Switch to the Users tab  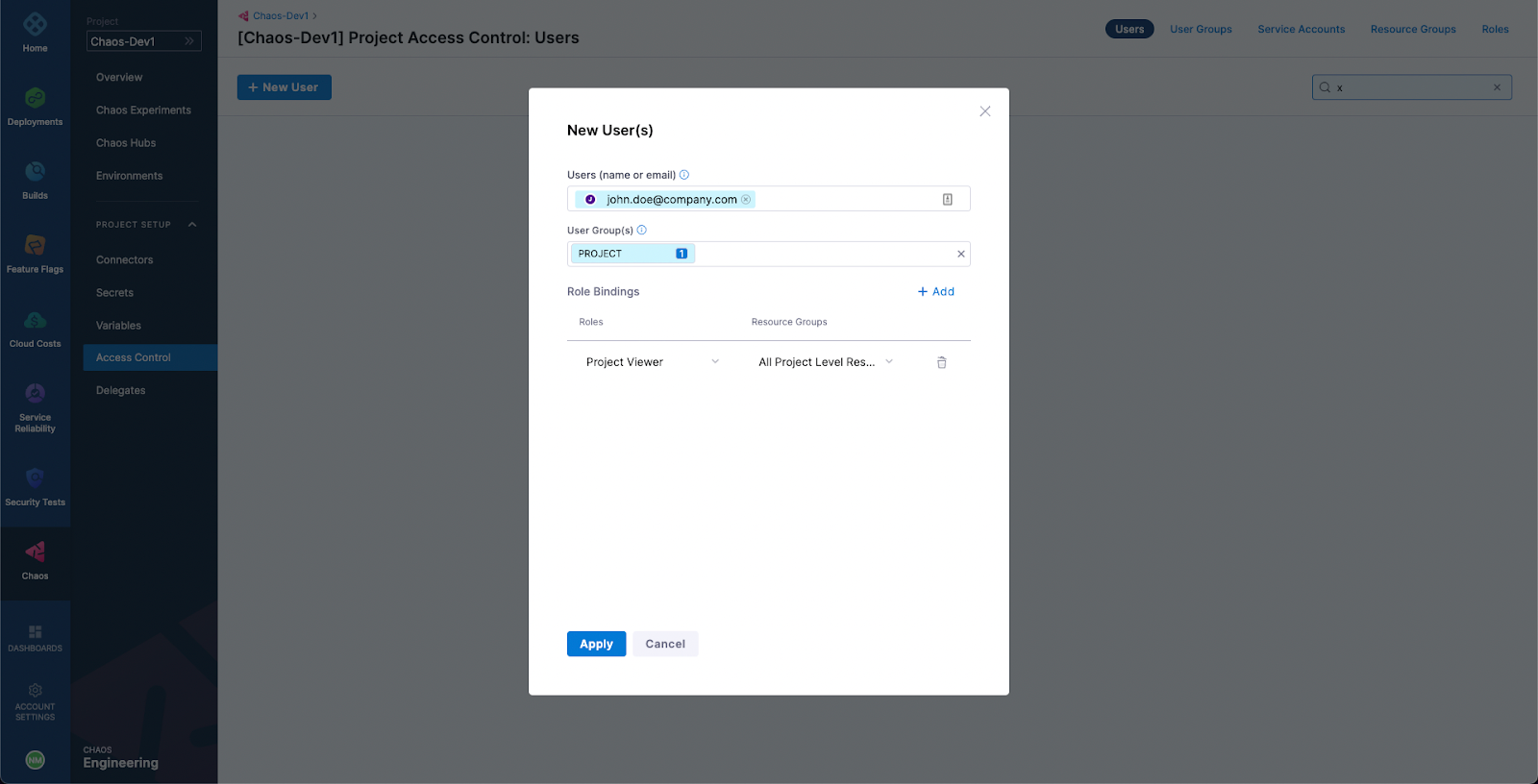(x=1129, y=29)
